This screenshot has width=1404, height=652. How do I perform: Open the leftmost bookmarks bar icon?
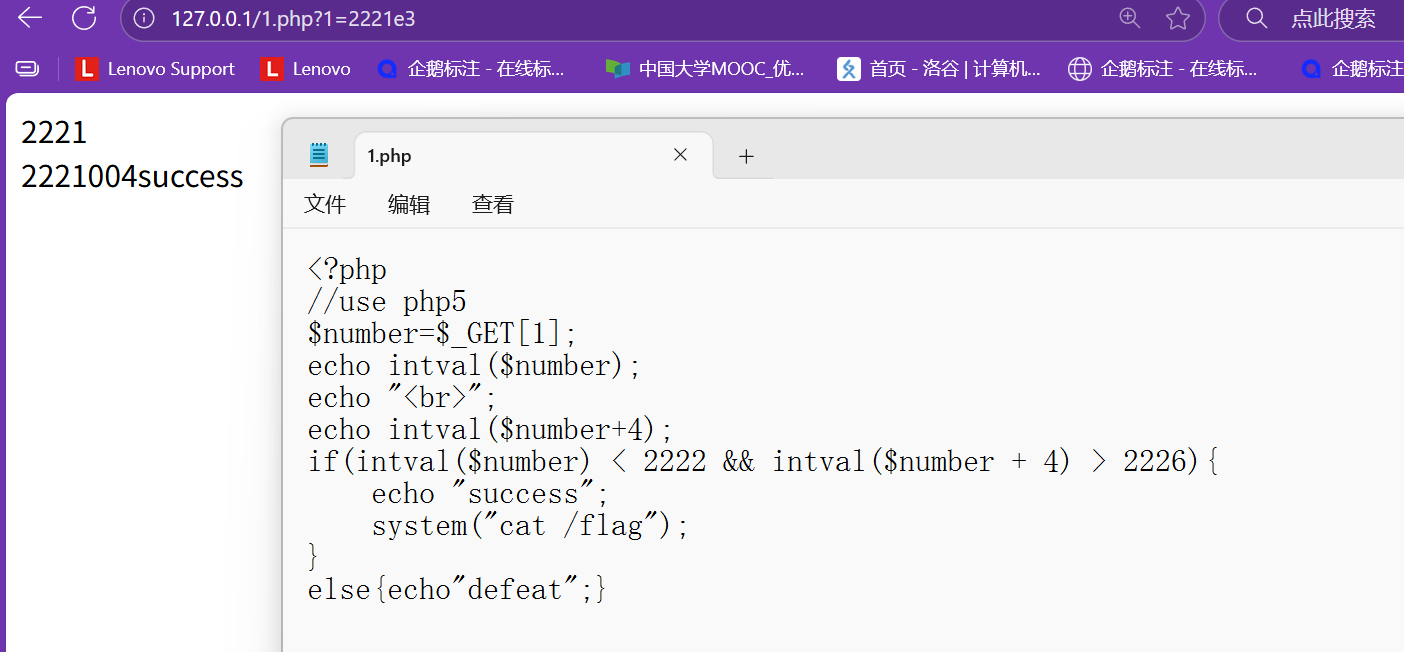click(27, 69)
